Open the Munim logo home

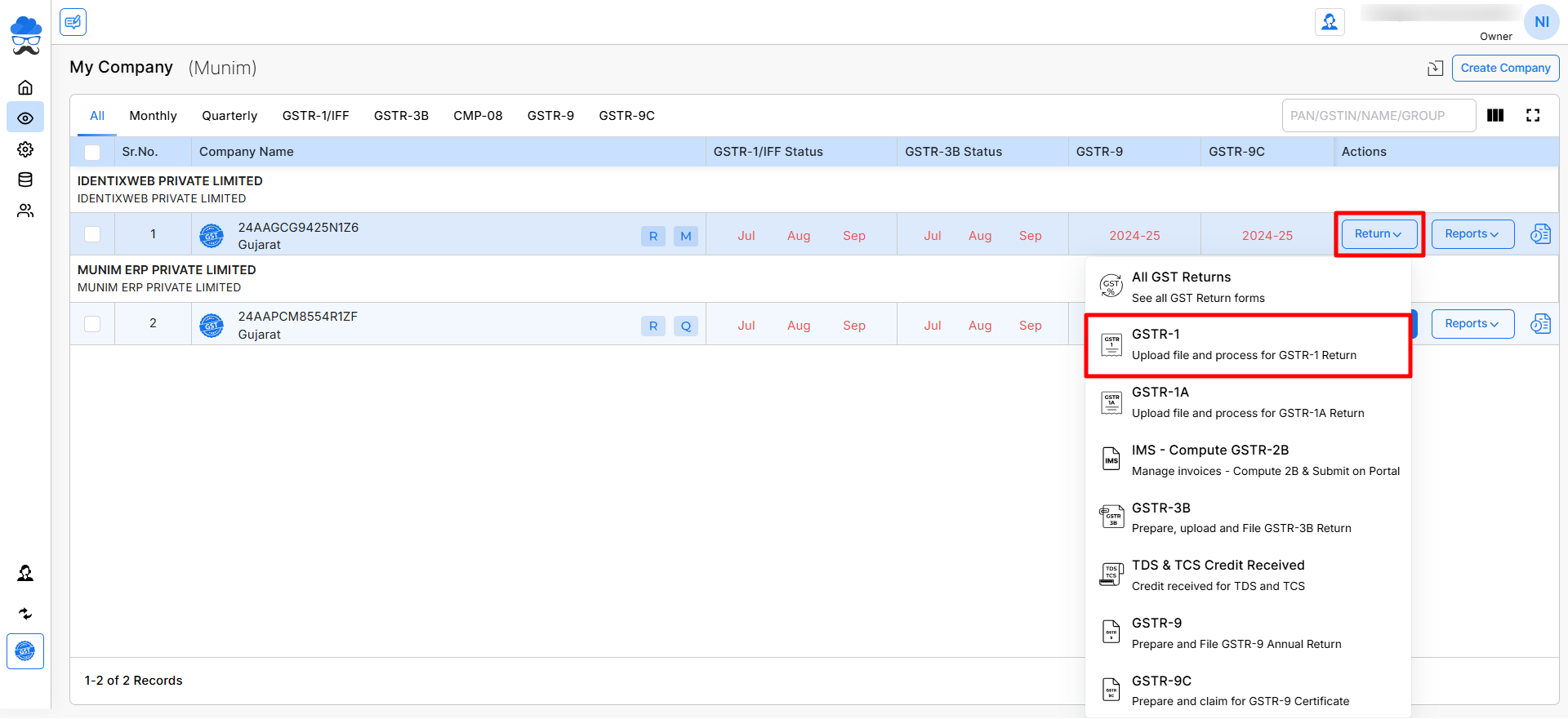click(25, 35)
